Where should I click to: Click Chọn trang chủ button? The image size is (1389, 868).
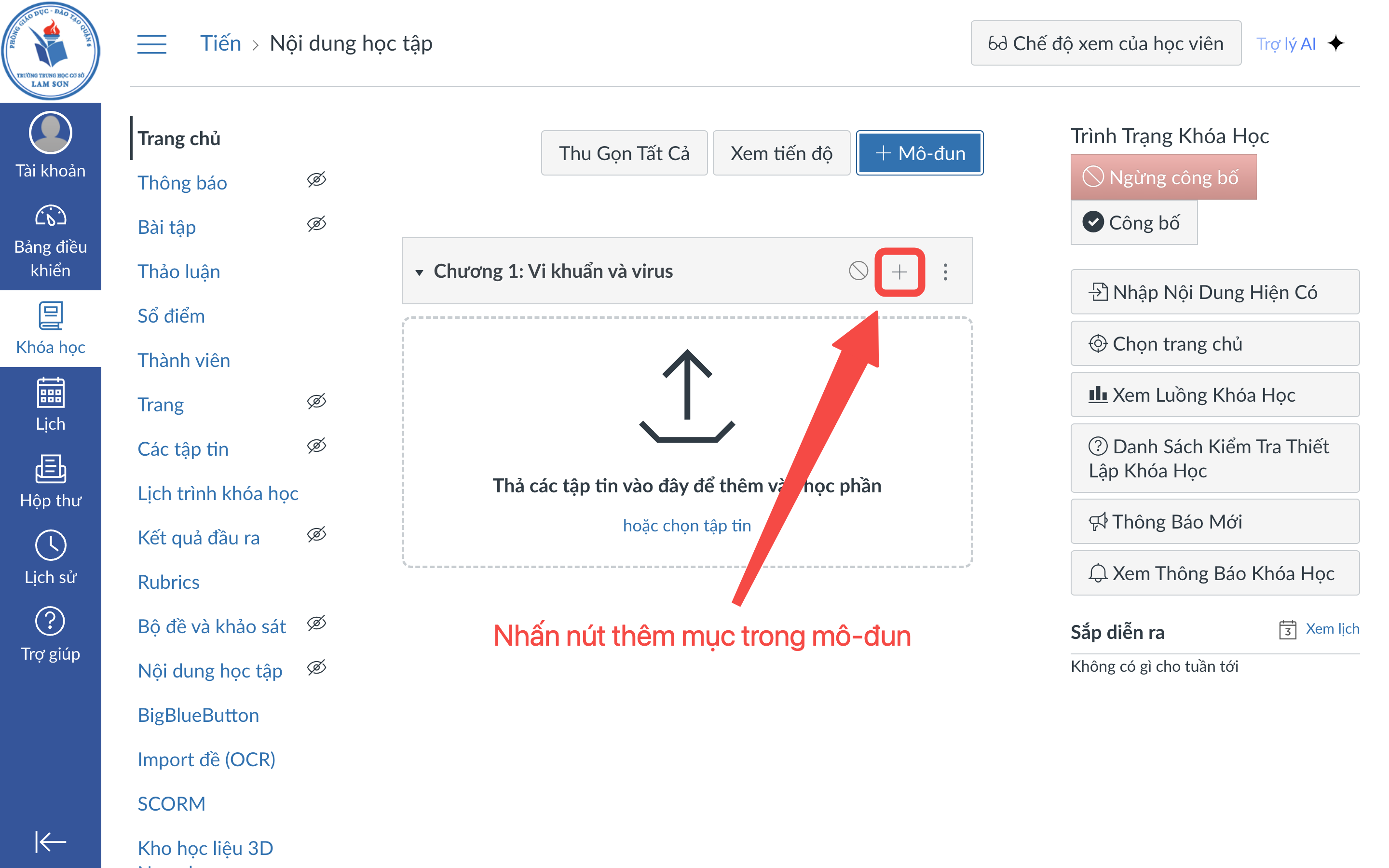1214,343
